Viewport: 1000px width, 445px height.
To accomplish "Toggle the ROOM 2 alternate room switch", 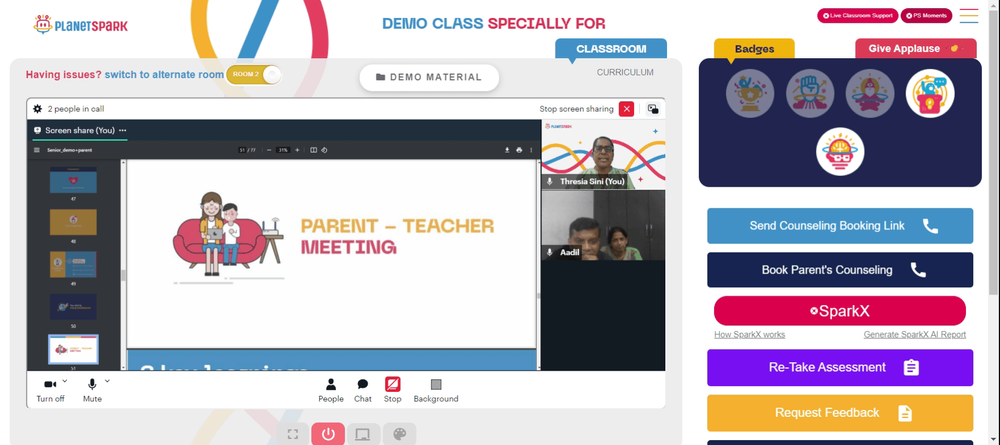I will 254,75.
